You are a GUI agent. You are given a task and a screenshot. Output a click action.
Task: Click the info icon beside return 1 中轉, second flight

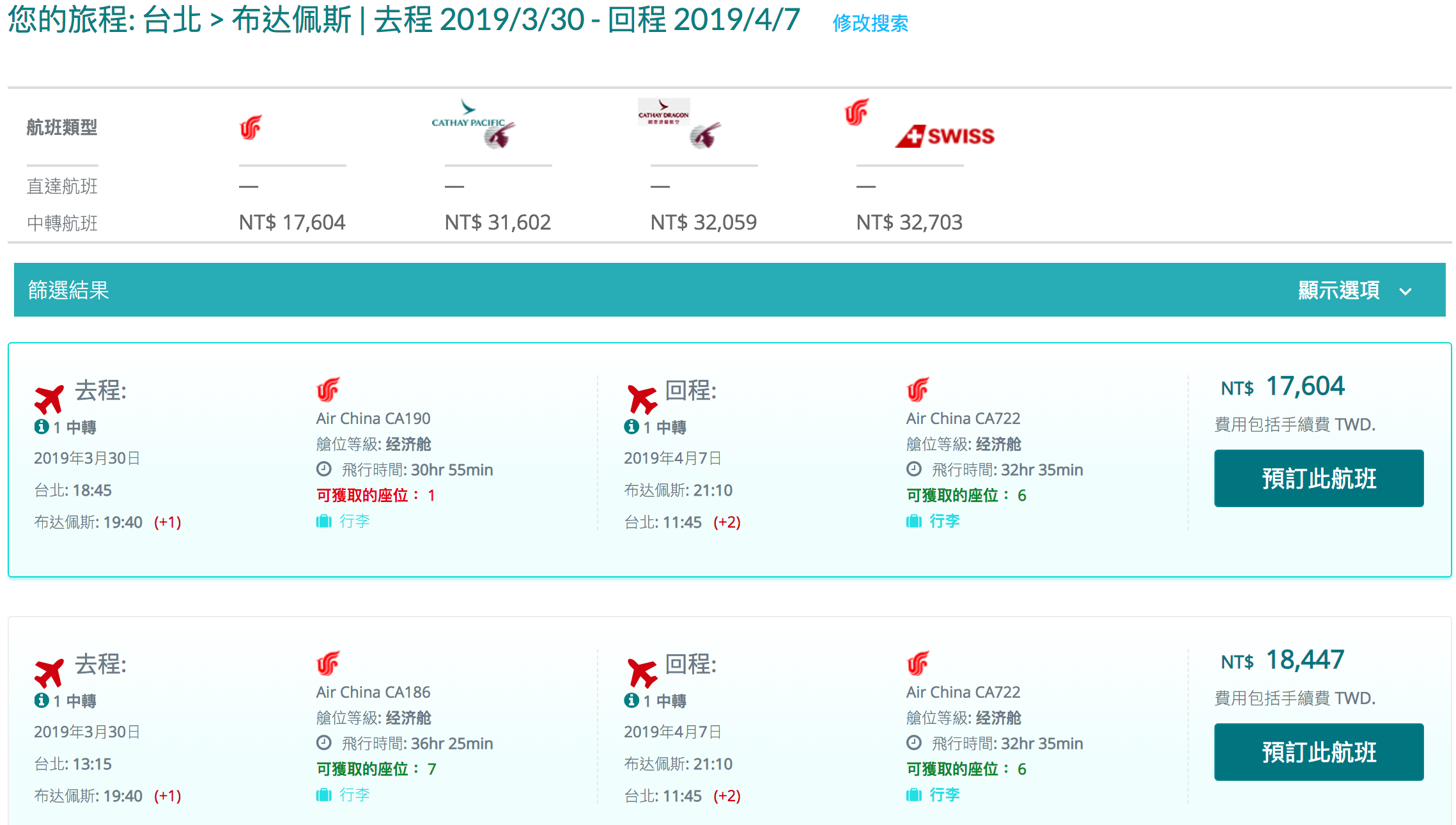tap(631, 700)
